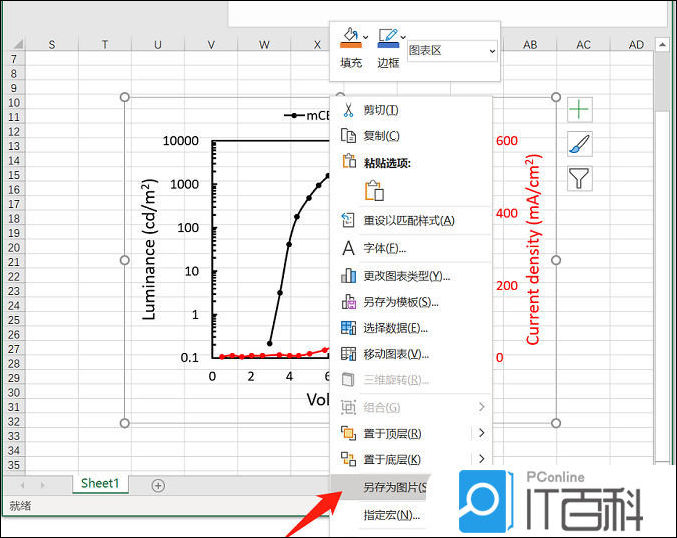This screenshot has width=677, height=538.
Task: Click the reset-to-match-style icon
Action: (x=348, y=220)
